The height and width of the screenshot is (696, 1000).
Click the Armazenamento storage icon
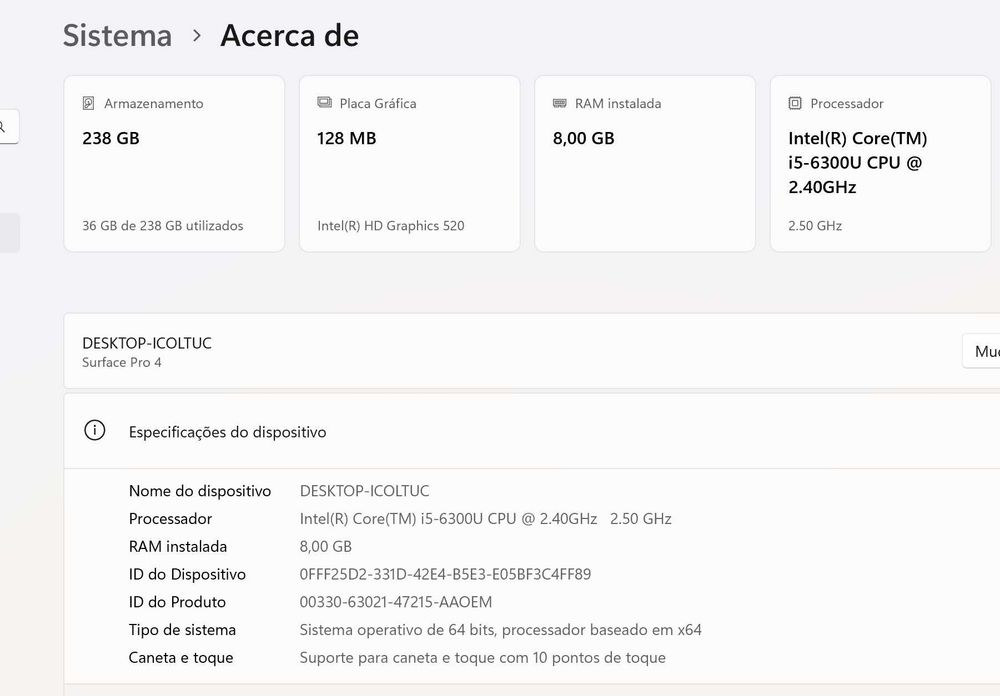click(89, 103)
